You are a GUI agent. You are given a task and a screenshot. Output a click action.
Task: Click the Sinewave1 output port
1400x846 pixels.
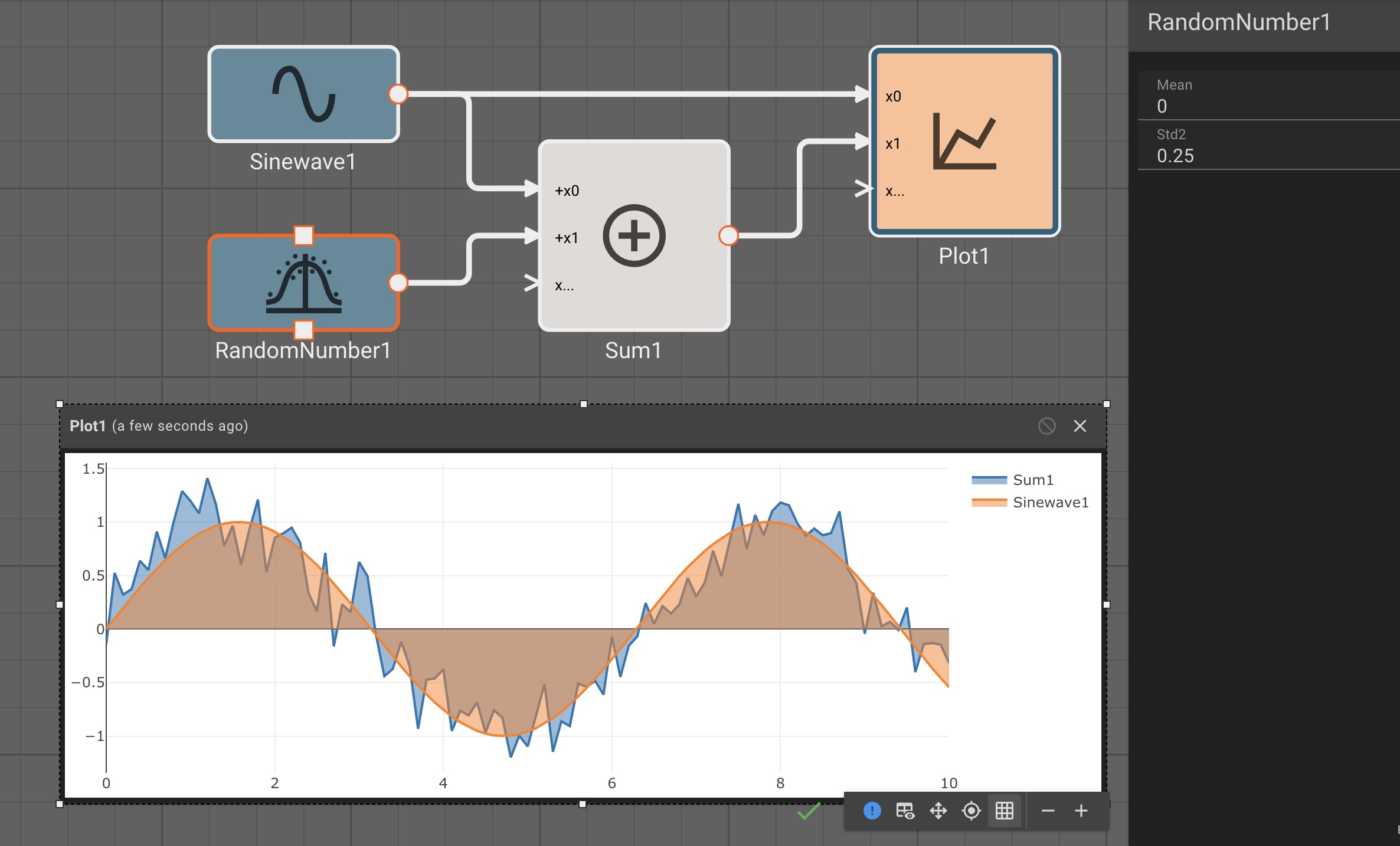(x=398, y=94)
